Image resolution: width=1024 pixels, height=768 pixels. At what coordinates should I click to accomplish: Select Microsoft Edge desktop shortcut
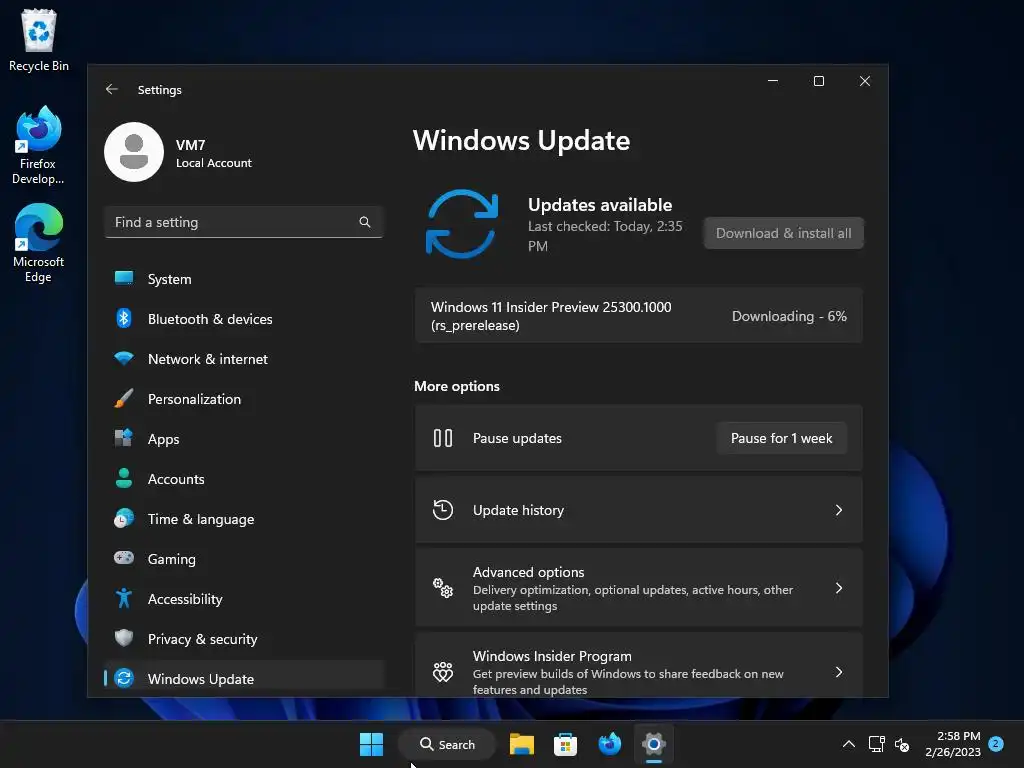tap(39, 243)
